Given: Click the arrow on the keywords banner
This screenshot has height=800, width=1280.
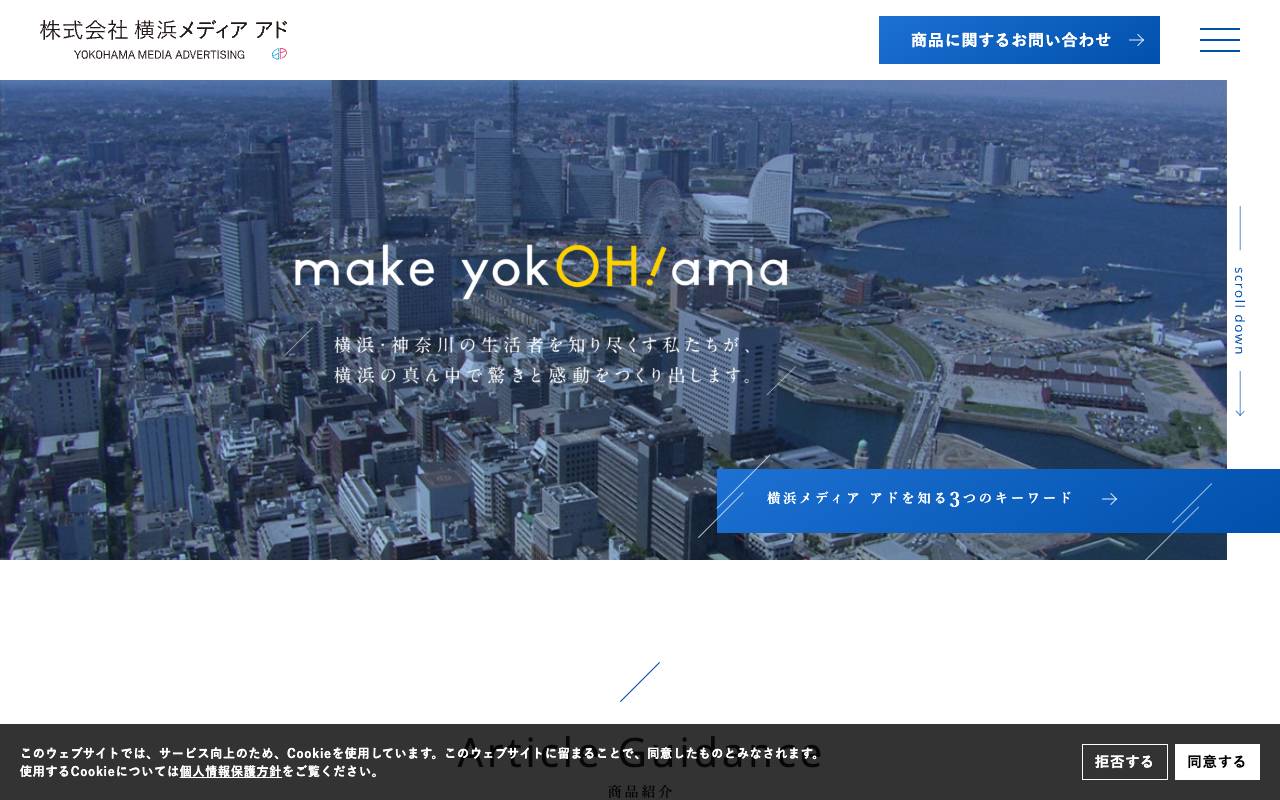Looking at the screenshot, I should point(1109,499).
